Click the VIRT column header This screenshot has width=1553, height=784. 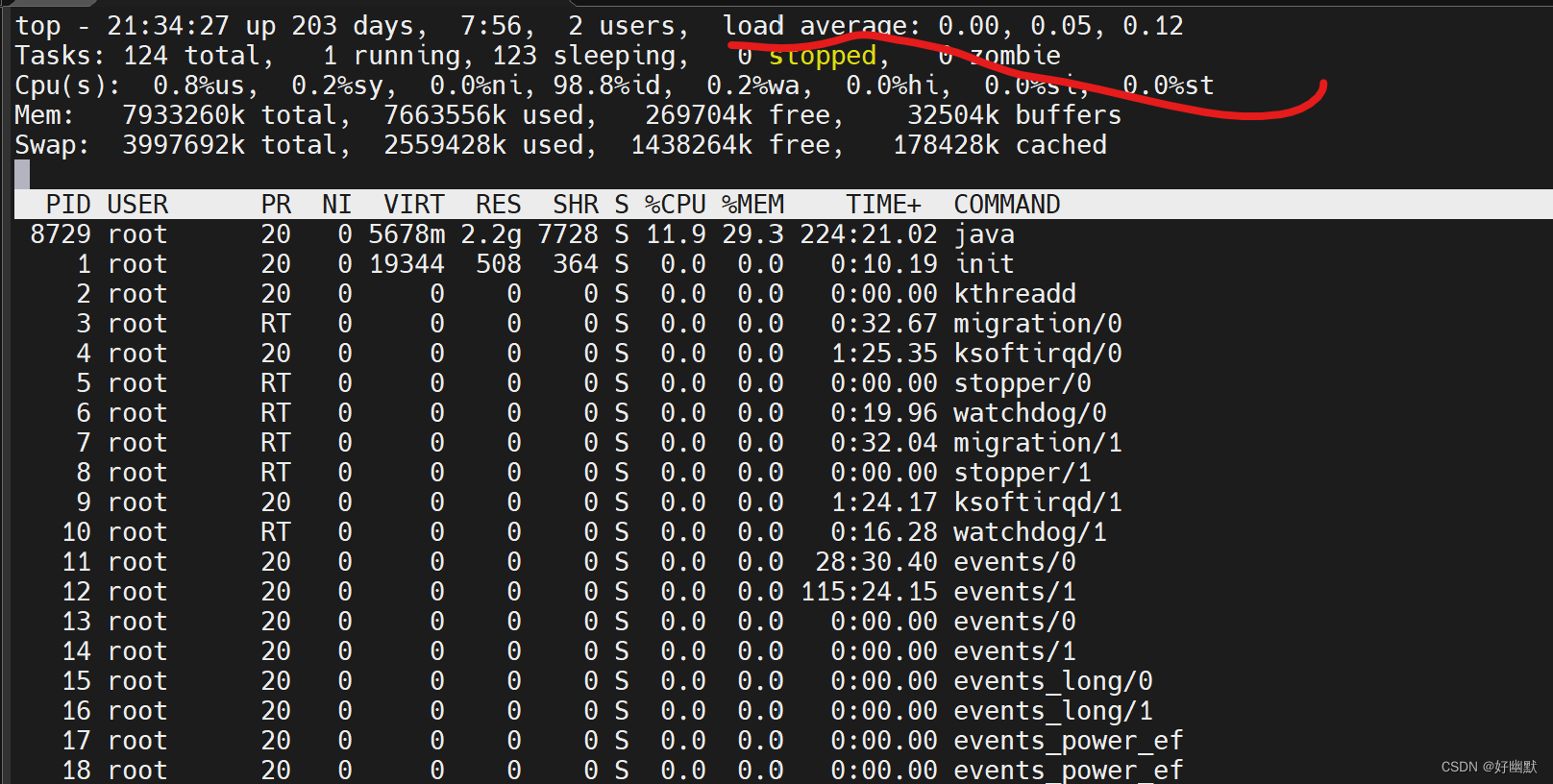(414, 205)
